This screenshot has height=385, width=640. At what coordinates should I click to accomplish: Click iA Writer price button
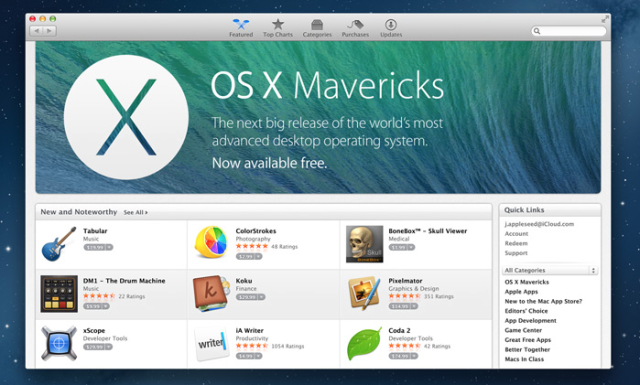click(246, 356)
